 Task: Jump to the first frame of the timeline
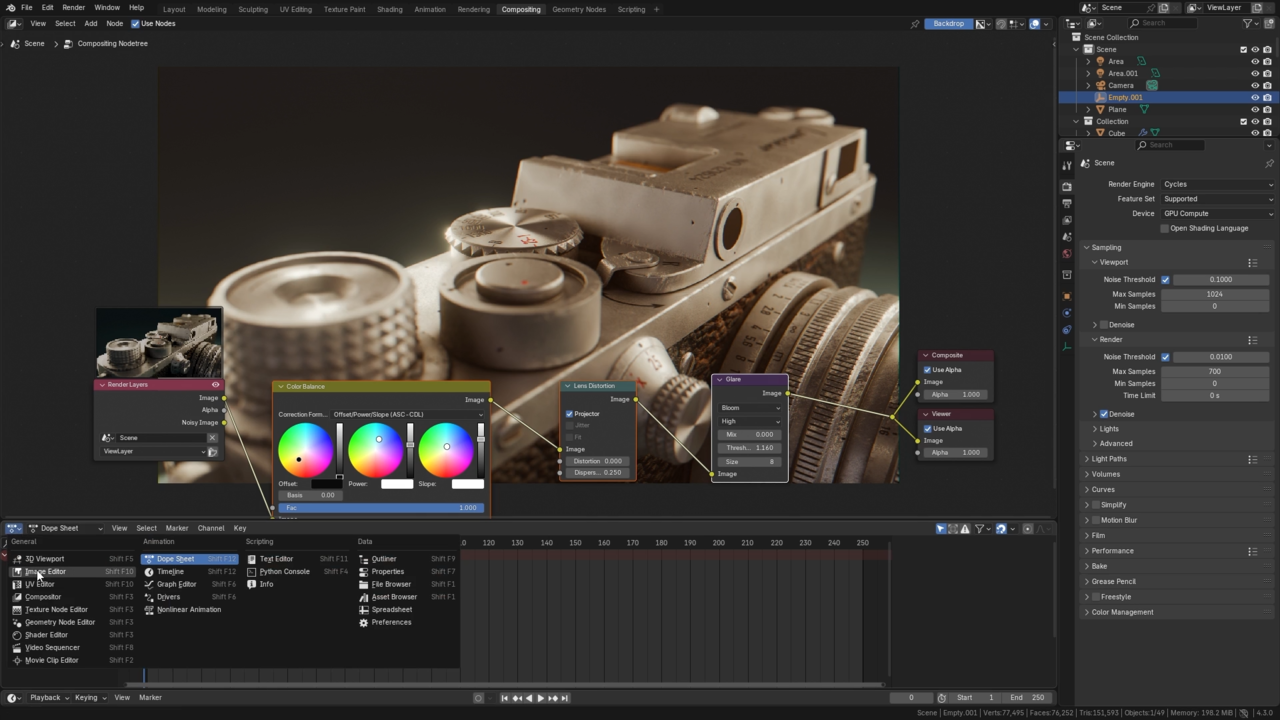pyautogui.click(x=504, y=698)
